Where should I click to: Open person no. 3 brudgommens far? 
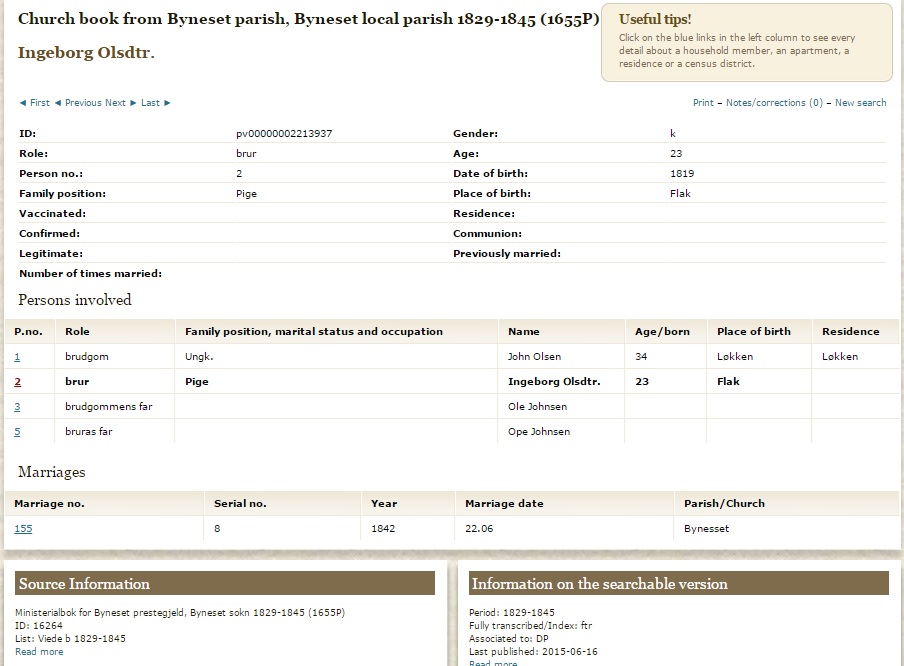17,407
